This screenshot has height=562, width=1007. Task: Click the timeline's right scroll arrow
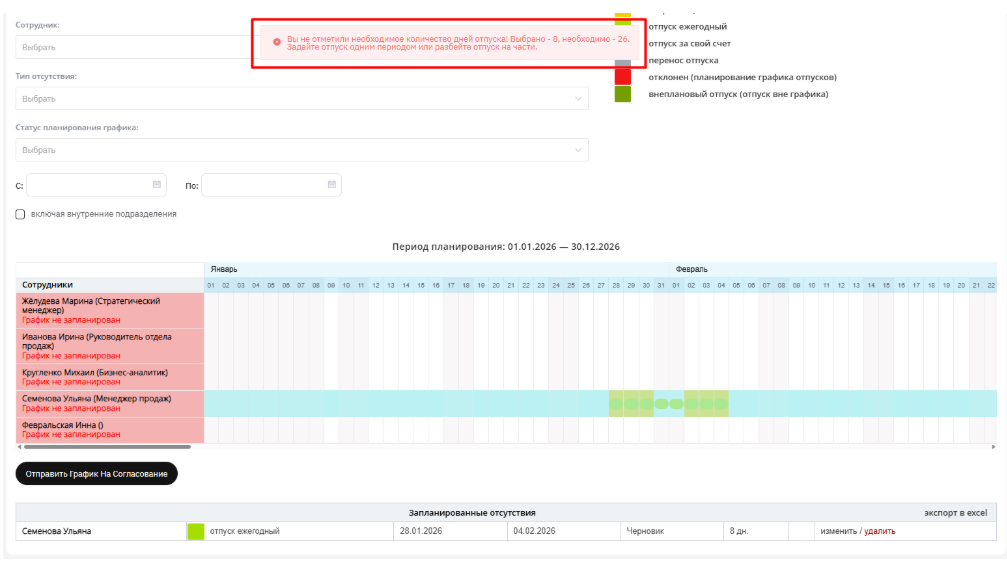tap(993, 447)
